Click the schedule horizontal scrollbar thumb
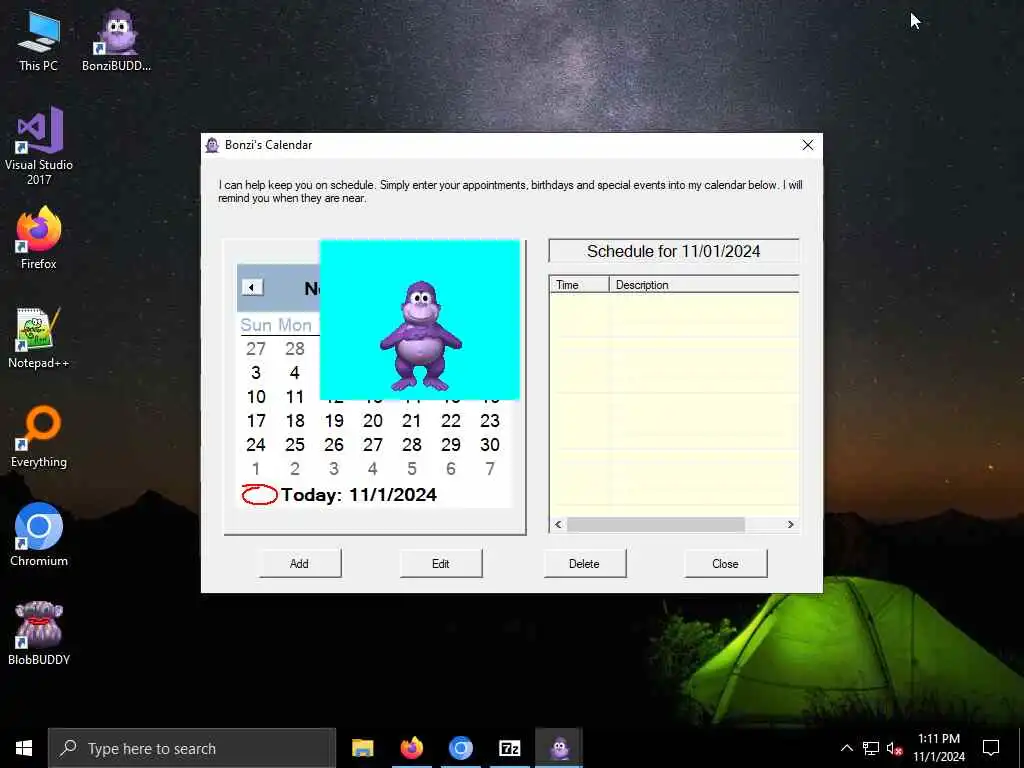 656,524
